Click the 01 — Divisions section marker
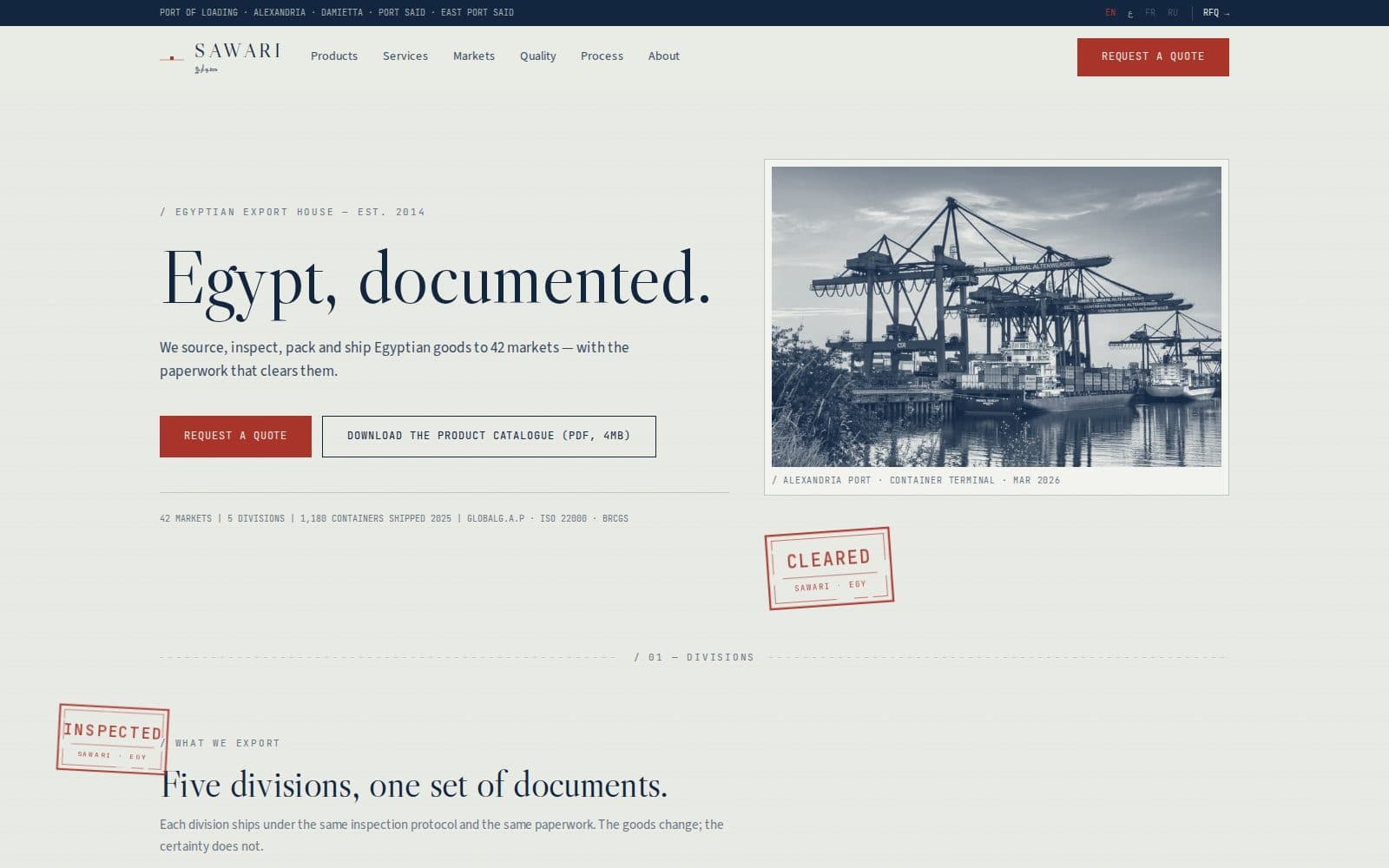The image size is (1389, 868). pos(694,657)
